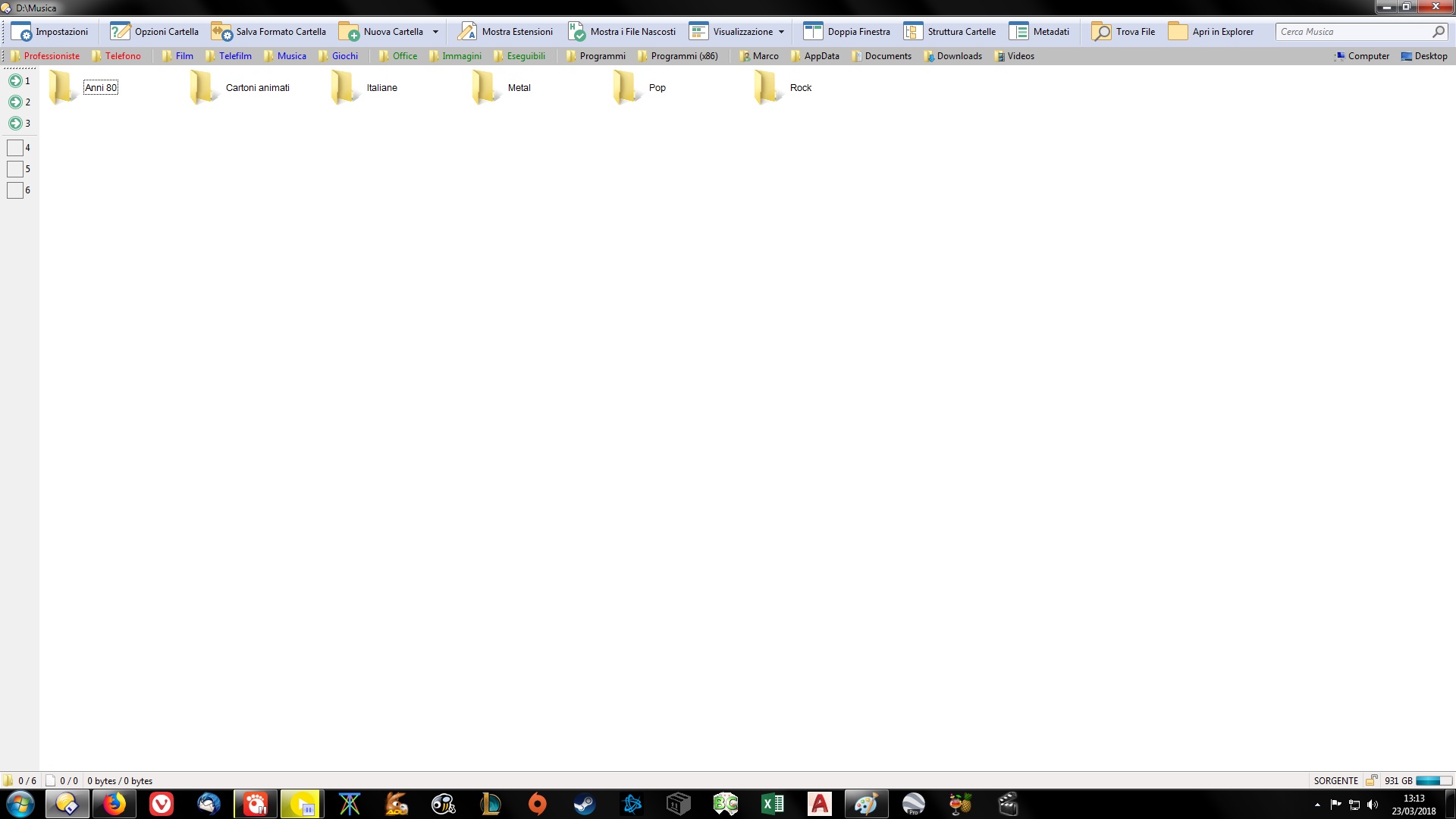1456x819 pixels.
Task: Open Impostazioni settings
Action: 50,32
